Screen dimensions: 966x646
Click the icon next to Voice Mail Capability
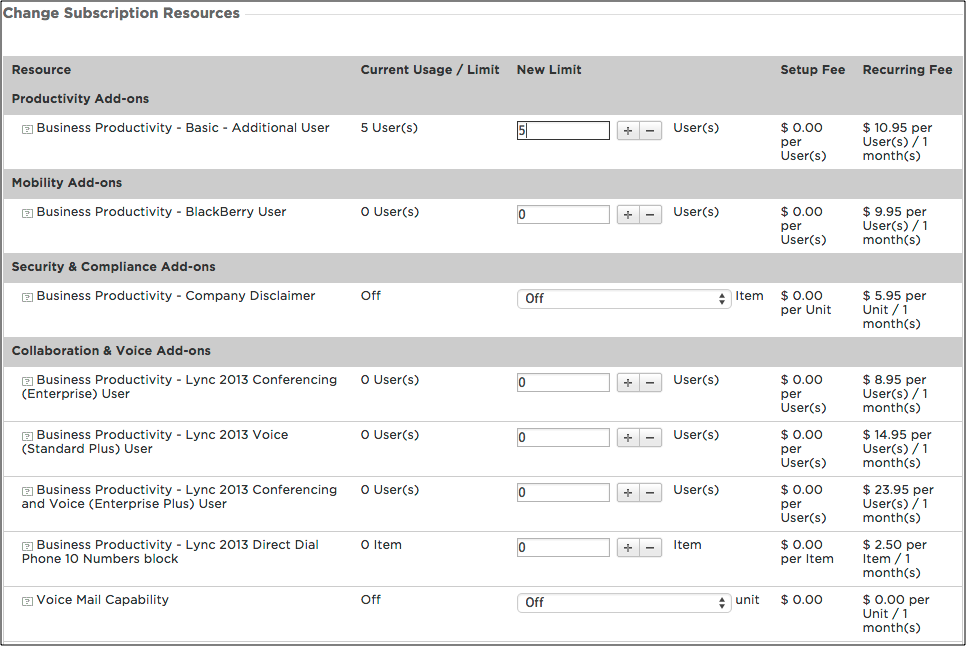(27, 601)
